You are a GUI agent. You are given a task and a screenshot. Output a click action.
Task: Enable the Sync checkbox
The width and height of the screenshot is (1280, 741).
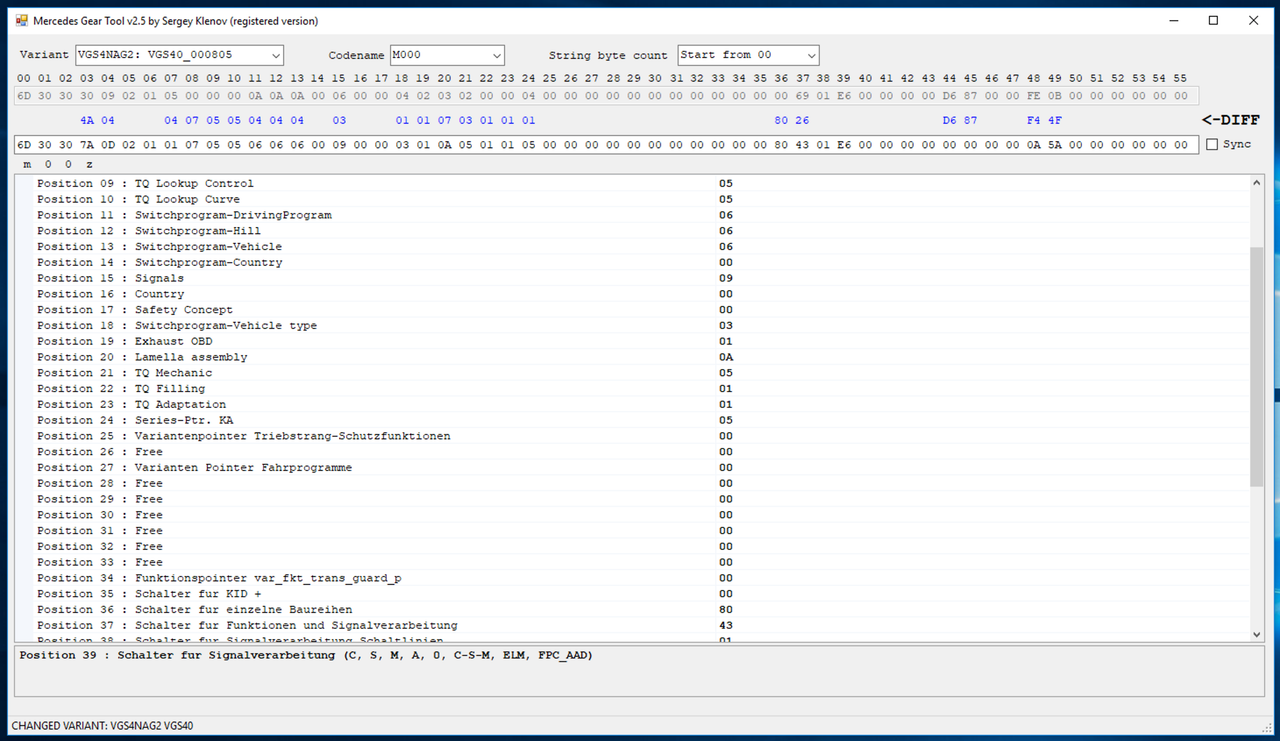click(1212, 145)
